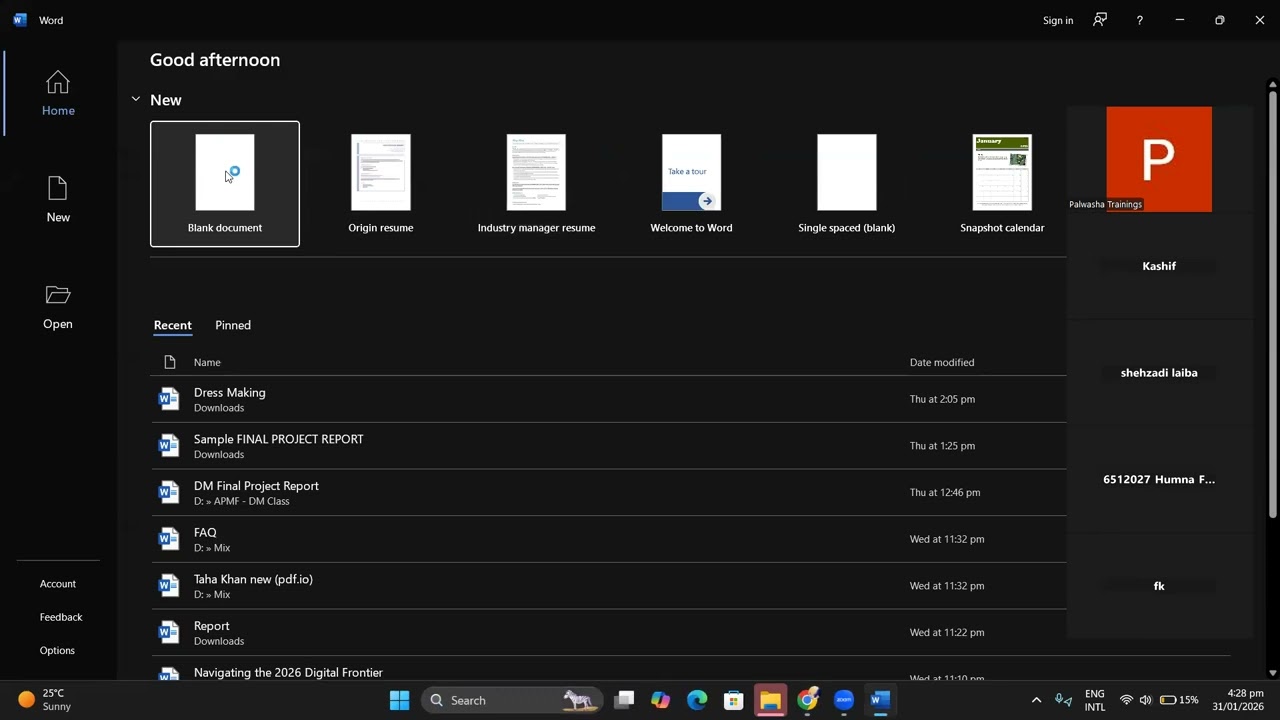
Task: Open Microsoft Store from the taskbar
Action: 733,700
